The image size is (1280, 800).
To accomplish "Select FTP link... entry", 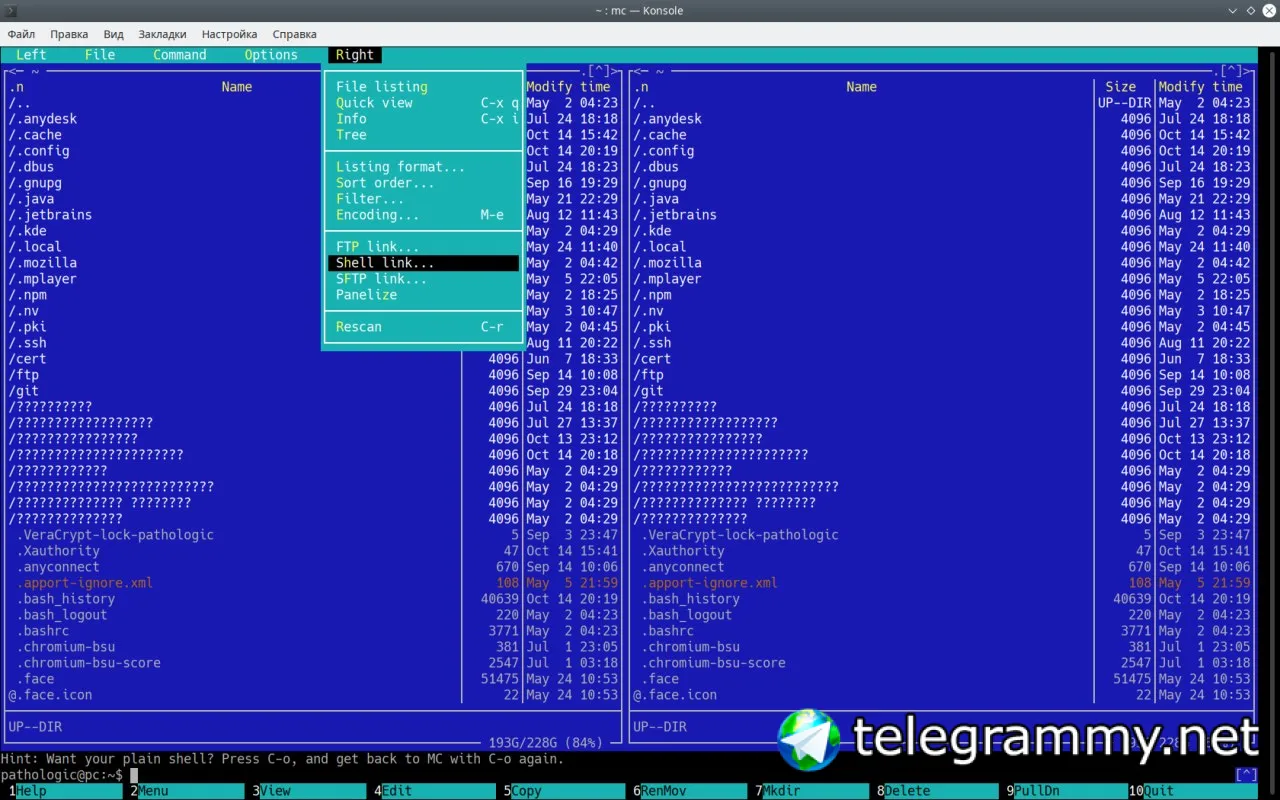I will click(x=424, y=247).
